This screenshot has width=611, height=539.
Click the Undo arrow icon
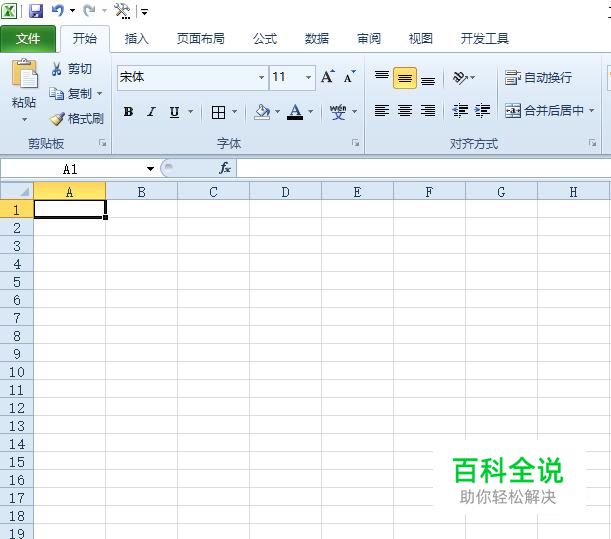(58, 11)
